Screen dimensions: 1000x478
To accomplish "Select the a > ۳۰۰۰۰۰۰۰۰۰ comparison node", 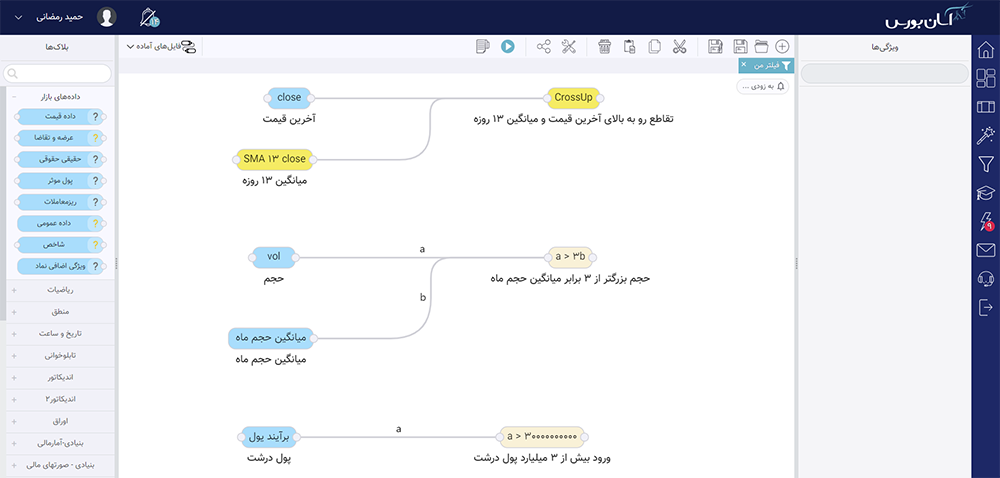I will point(541,437).
